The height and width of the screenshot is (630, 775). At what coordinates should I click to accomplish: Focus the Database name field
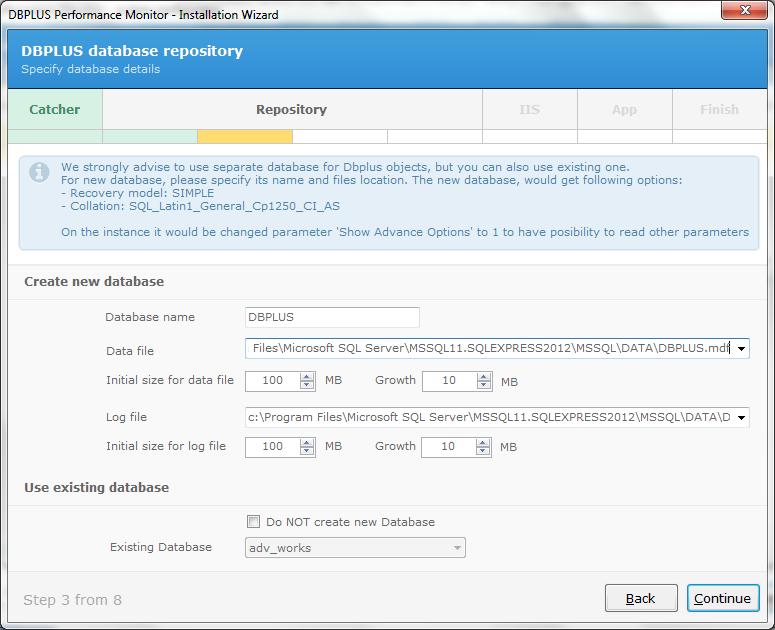332,317
